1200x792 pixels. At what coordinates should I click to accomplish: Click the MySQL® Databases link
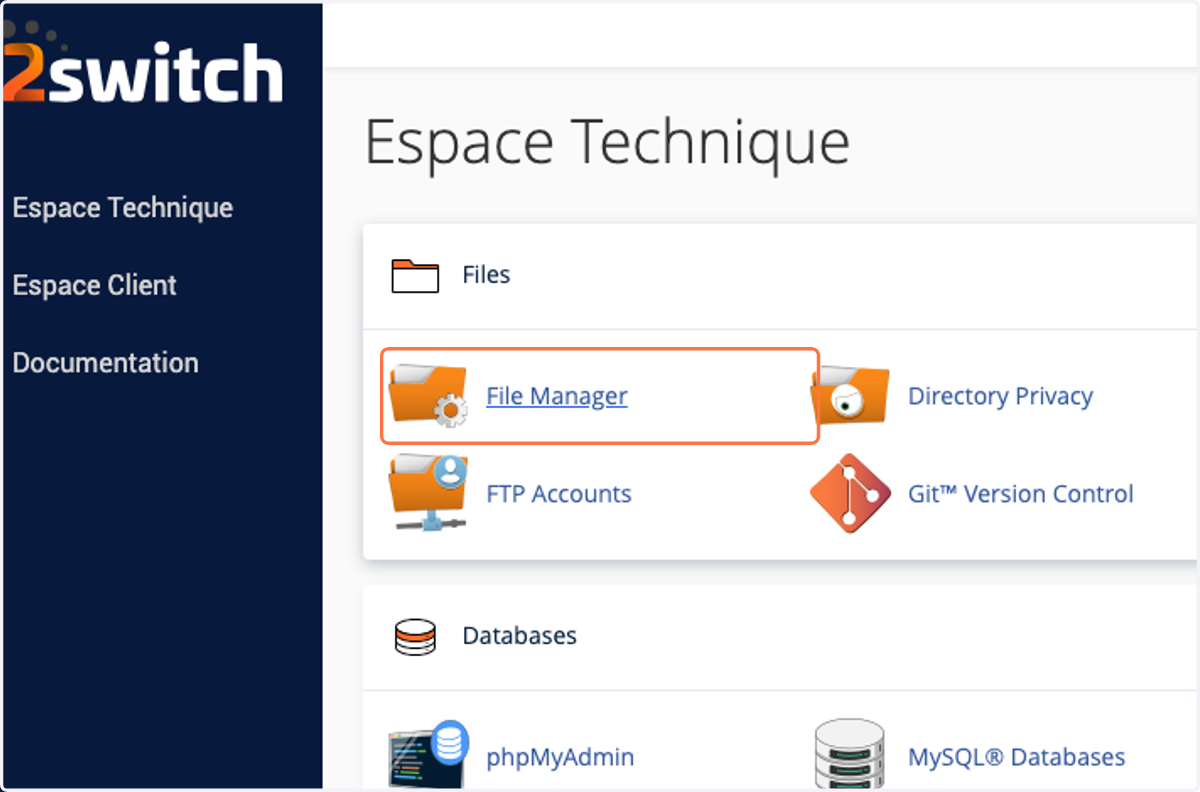coord(1017,757)
